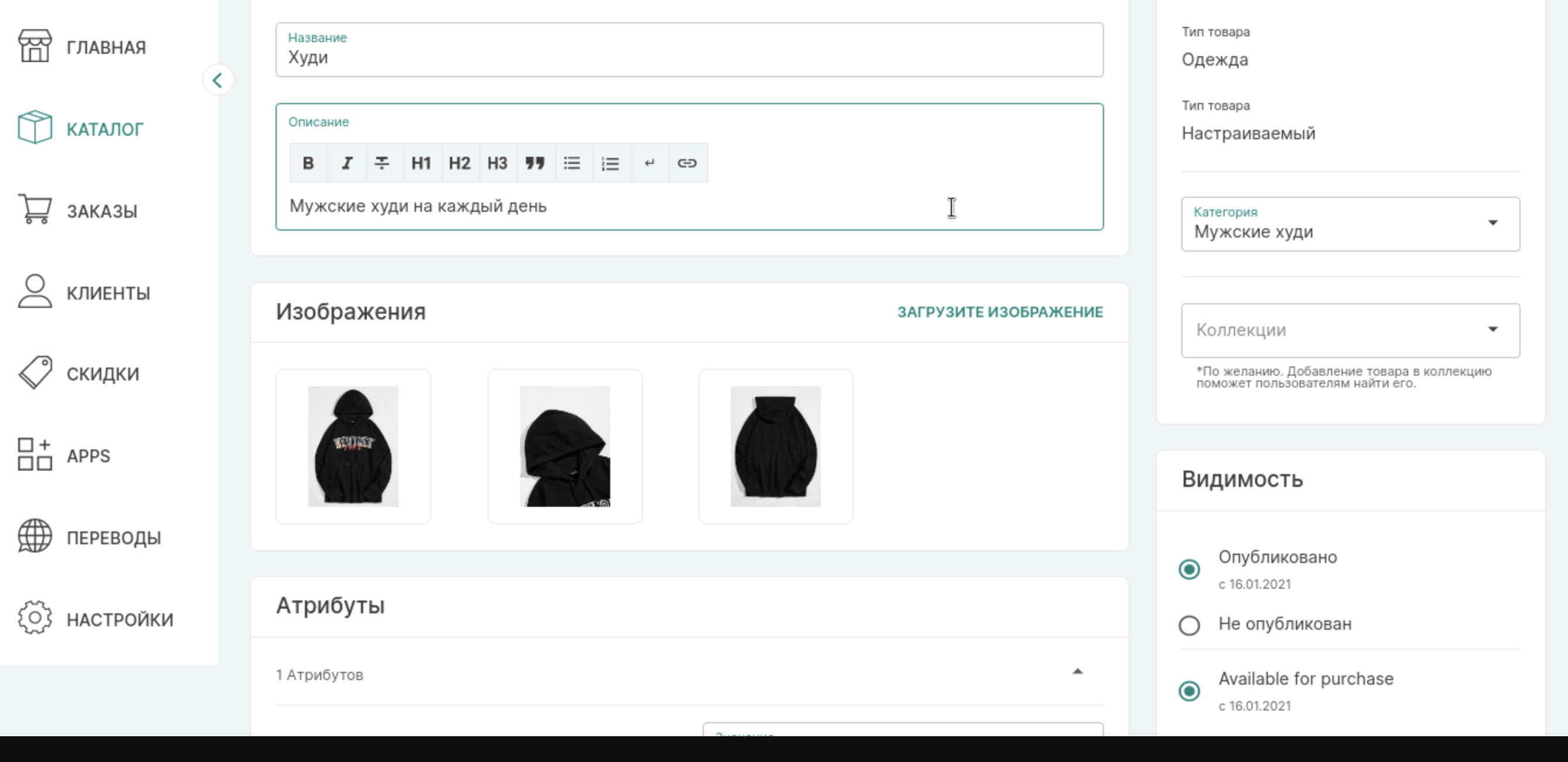This screenshot has height=762, width=1568.
Task: Insert a blockquote in the description
Action: pos(535,163)
